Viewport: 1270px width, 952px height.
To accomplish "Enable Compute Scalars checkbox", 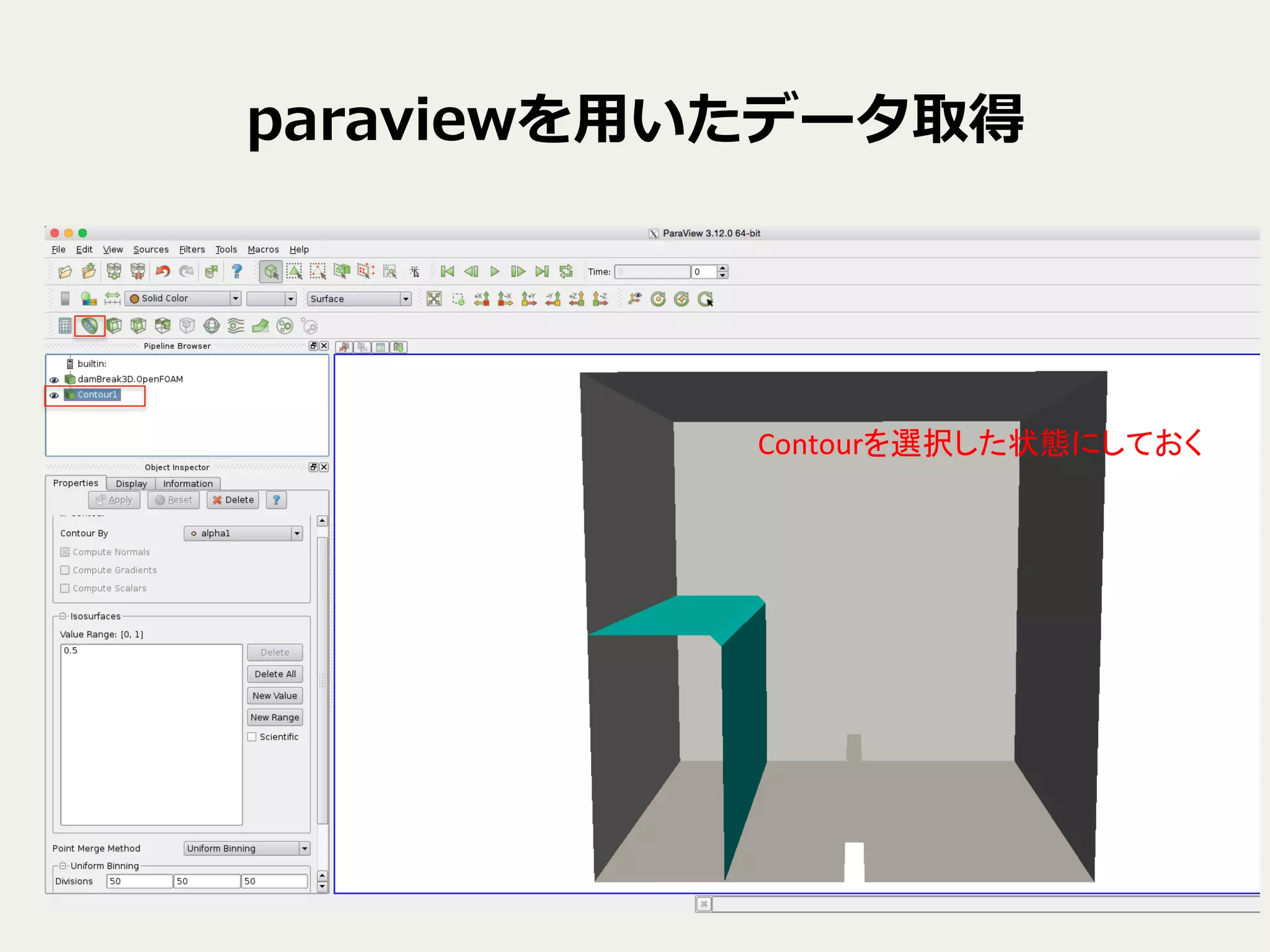I will coord(64,588).
